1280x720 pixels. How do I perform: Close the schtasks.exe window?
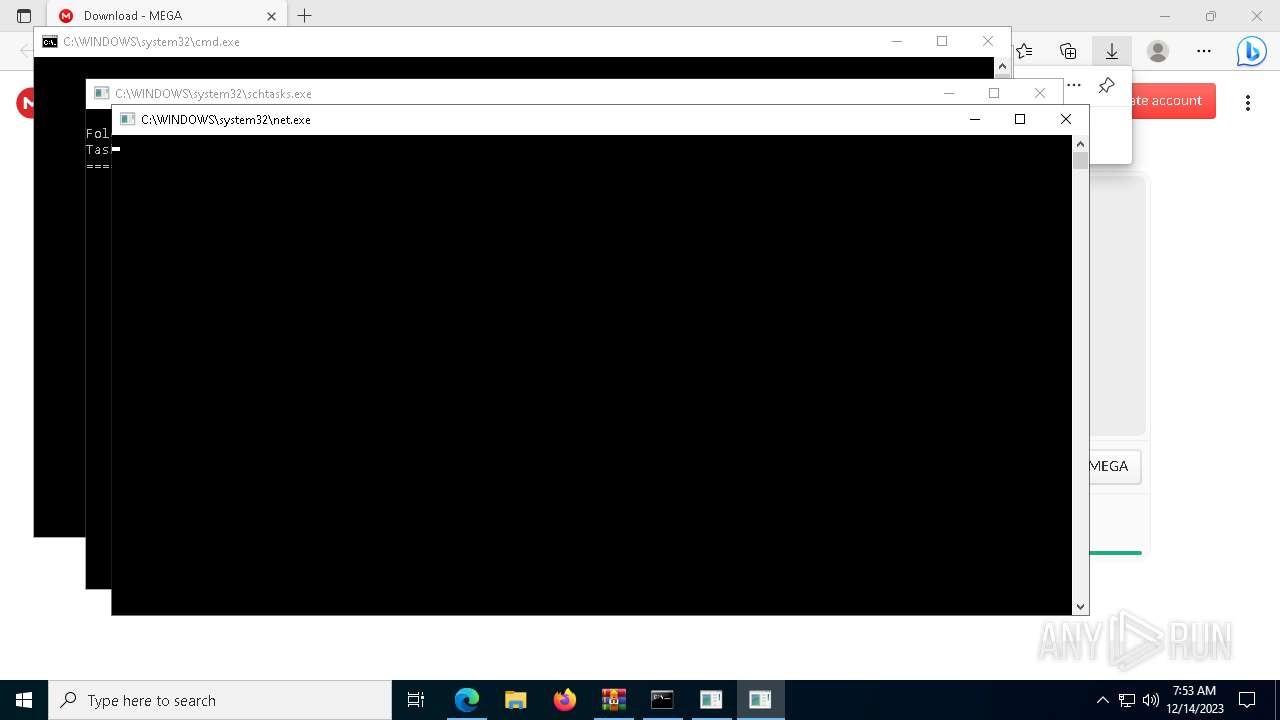coord(1040,93)
